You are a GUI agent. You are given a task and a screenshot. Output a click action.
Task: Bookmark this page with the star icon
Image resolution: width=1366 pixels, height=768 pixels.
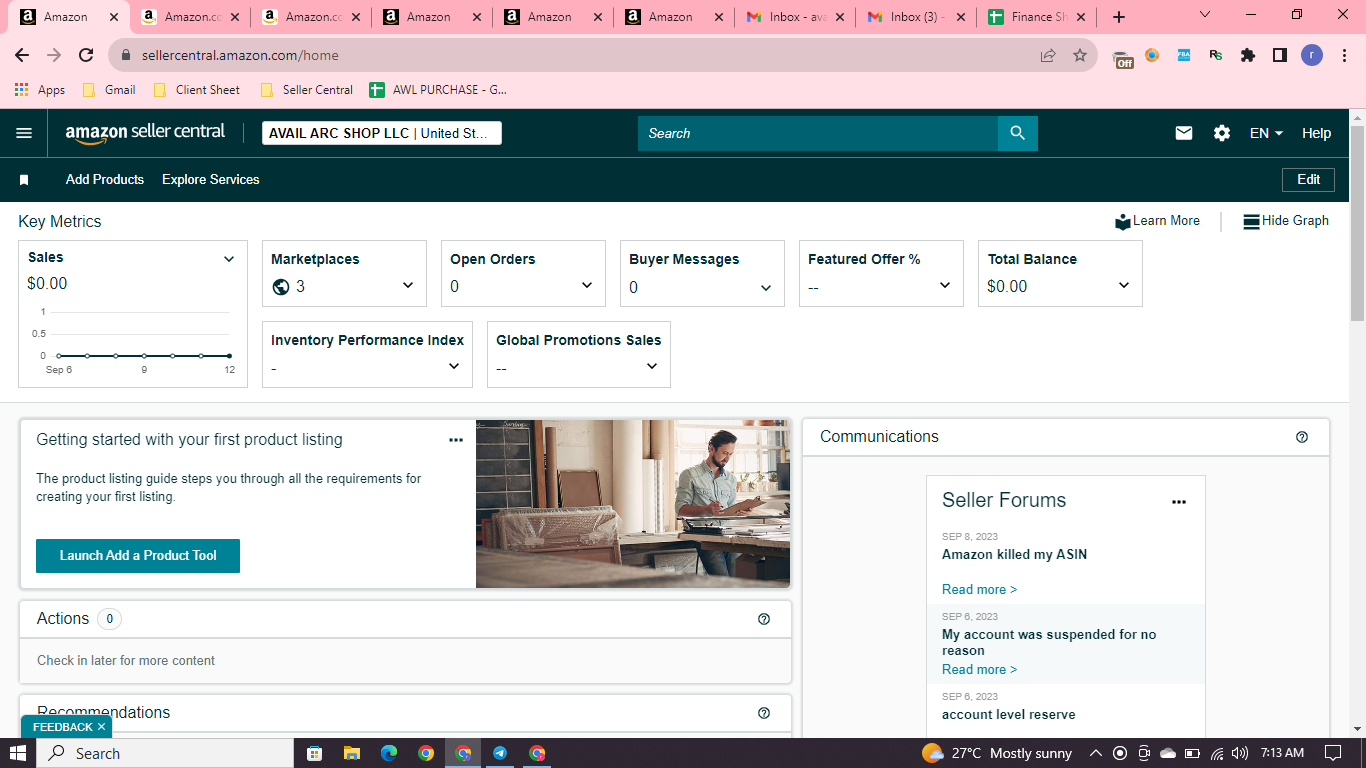(1080, 56)
